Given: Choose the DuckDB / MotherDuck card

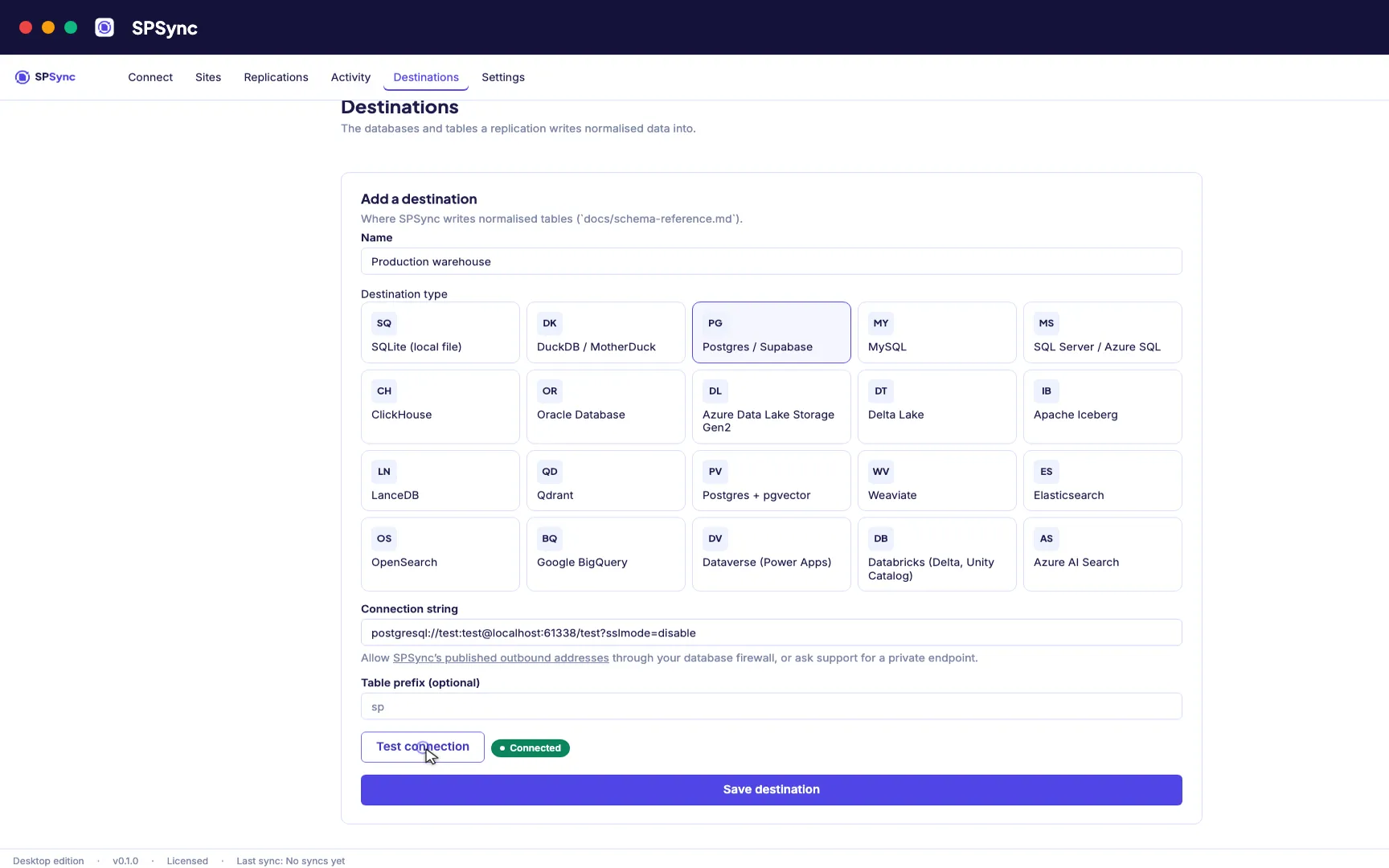Looking at the screenshot, I should click(606, 333).
